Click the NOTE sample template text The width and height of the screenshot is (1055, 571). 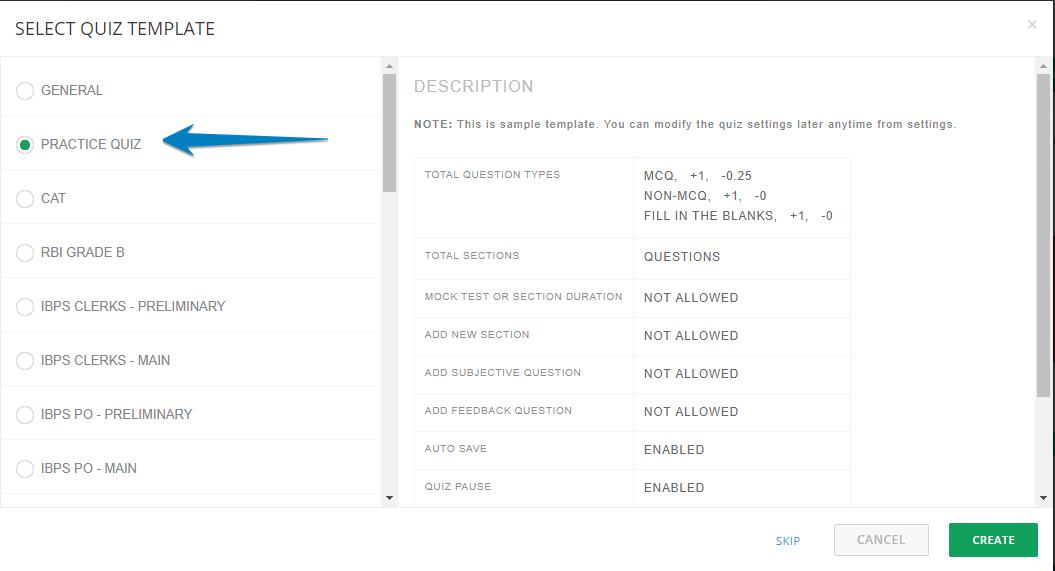[x=685, y=124]
